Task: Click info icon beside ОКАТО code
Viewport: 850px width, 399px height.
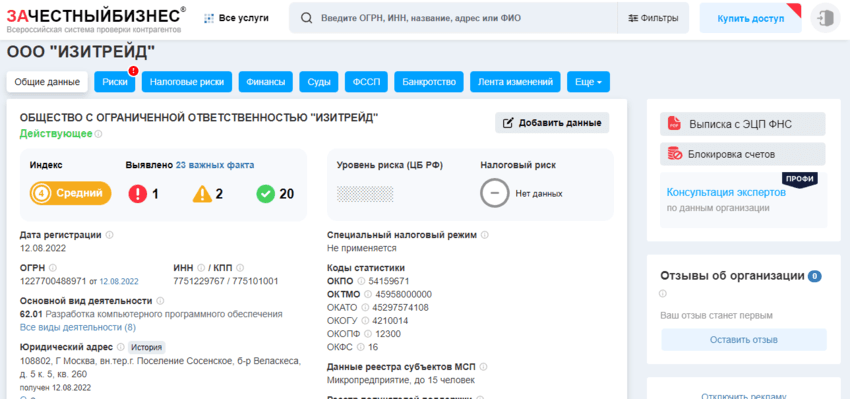Action: click(365, 307)
